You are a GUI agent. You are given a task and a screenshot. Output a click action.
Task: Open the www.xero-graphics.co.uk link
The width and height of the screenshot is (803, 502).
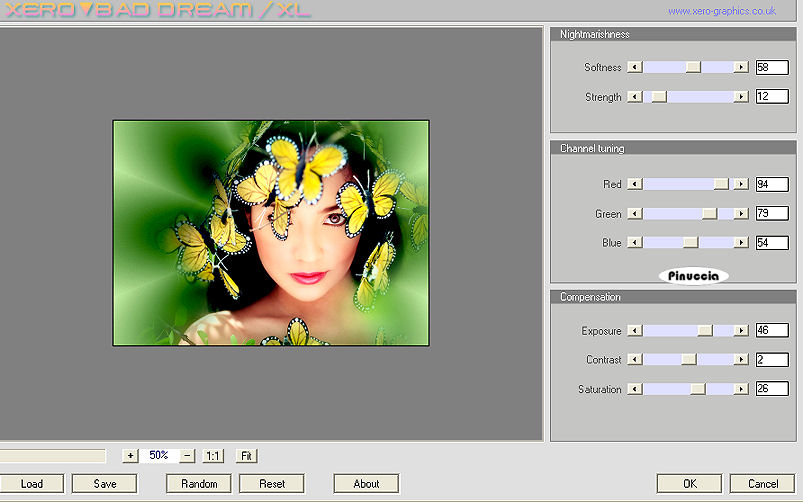tap(722, 11)
